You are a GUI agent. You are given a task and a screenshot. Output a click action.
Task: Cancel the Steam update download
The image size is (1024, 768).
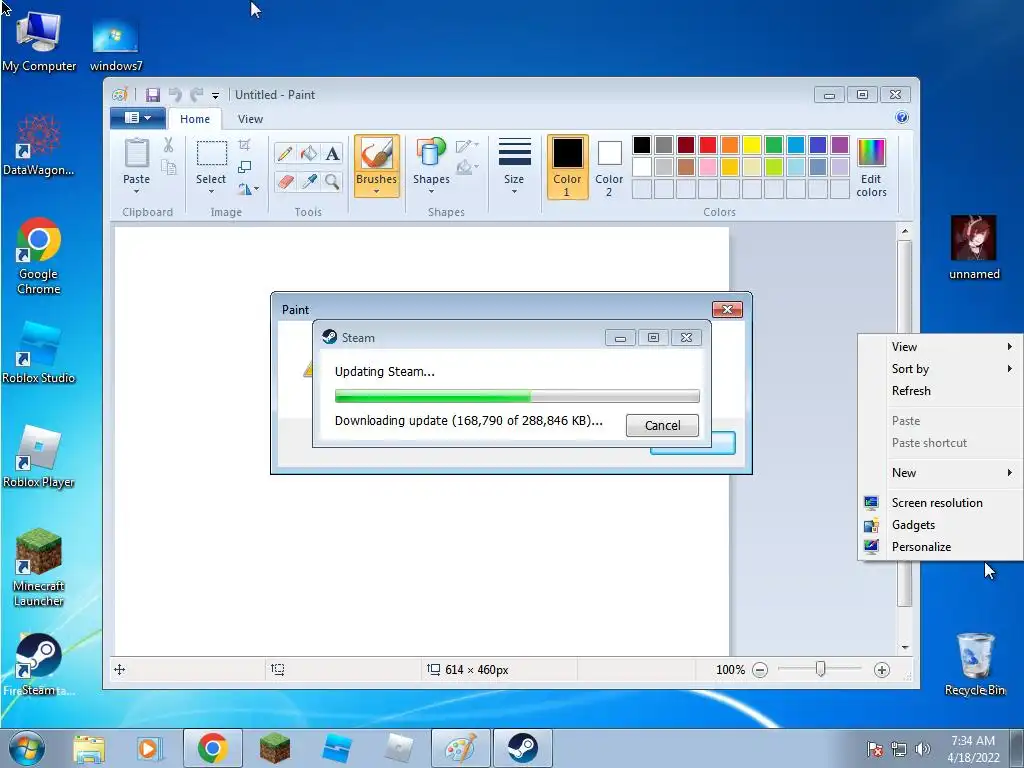[x=662, y=425]
